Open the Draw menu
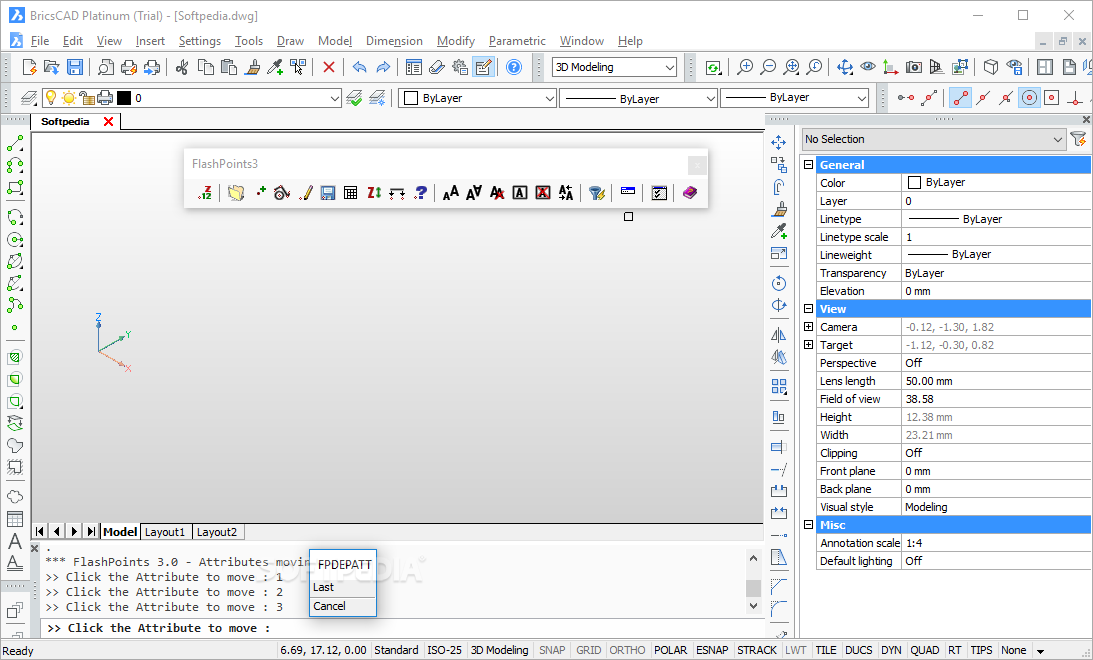Viewport: 1093px width, 660px height. 290,41
